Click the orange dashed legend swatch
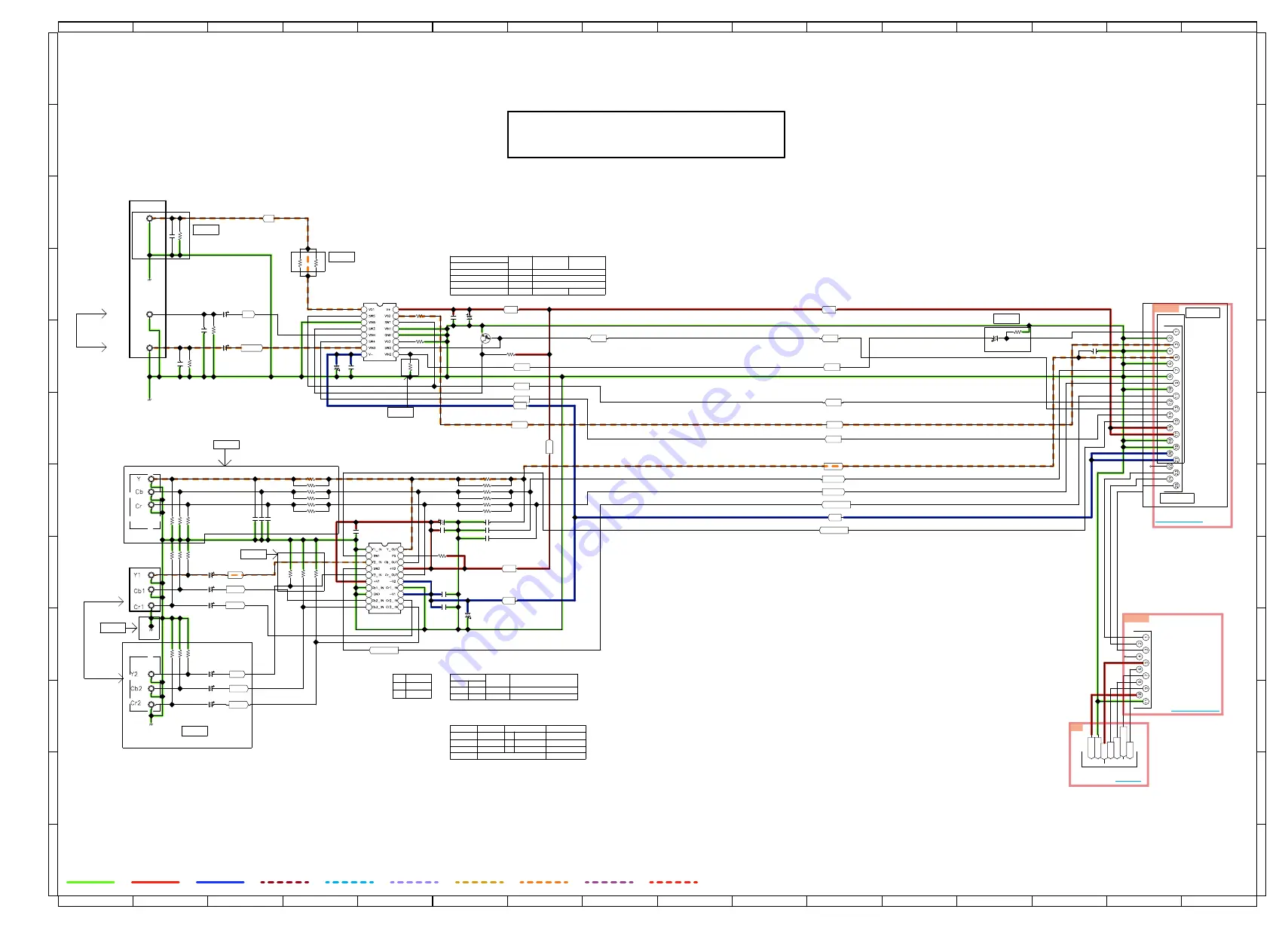The height and width of the screenshot is (952, 1282). click(x=544, y=882)
